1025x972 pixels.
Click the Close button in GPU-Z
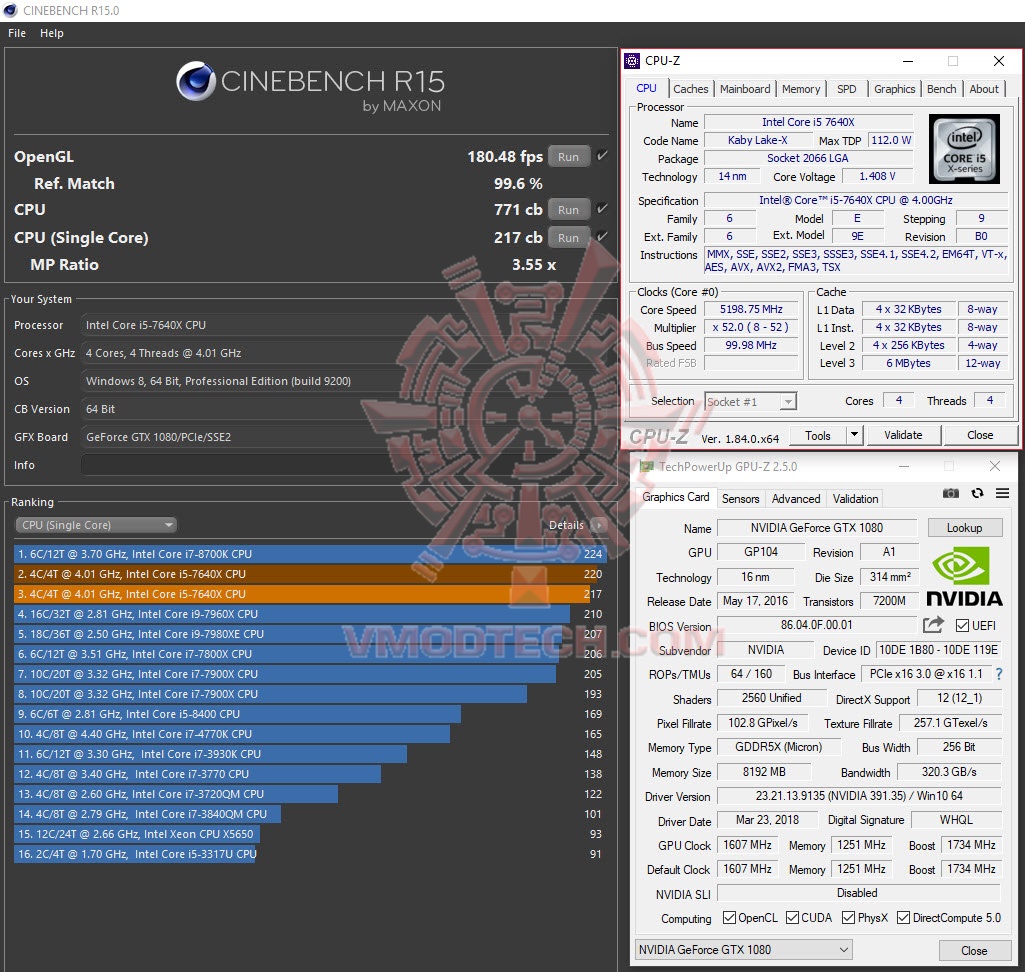974,950
